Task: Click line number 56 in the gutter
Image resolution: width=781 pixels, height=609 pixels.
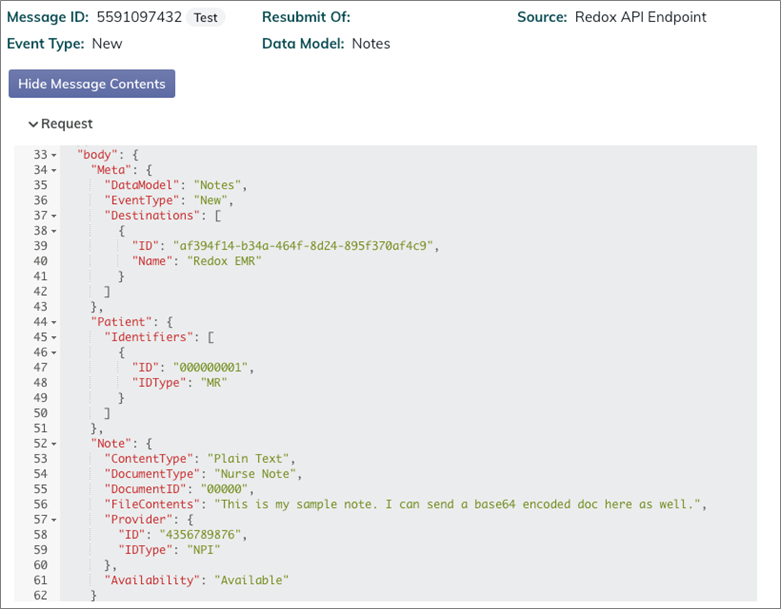Action: (x=40, y=504)
